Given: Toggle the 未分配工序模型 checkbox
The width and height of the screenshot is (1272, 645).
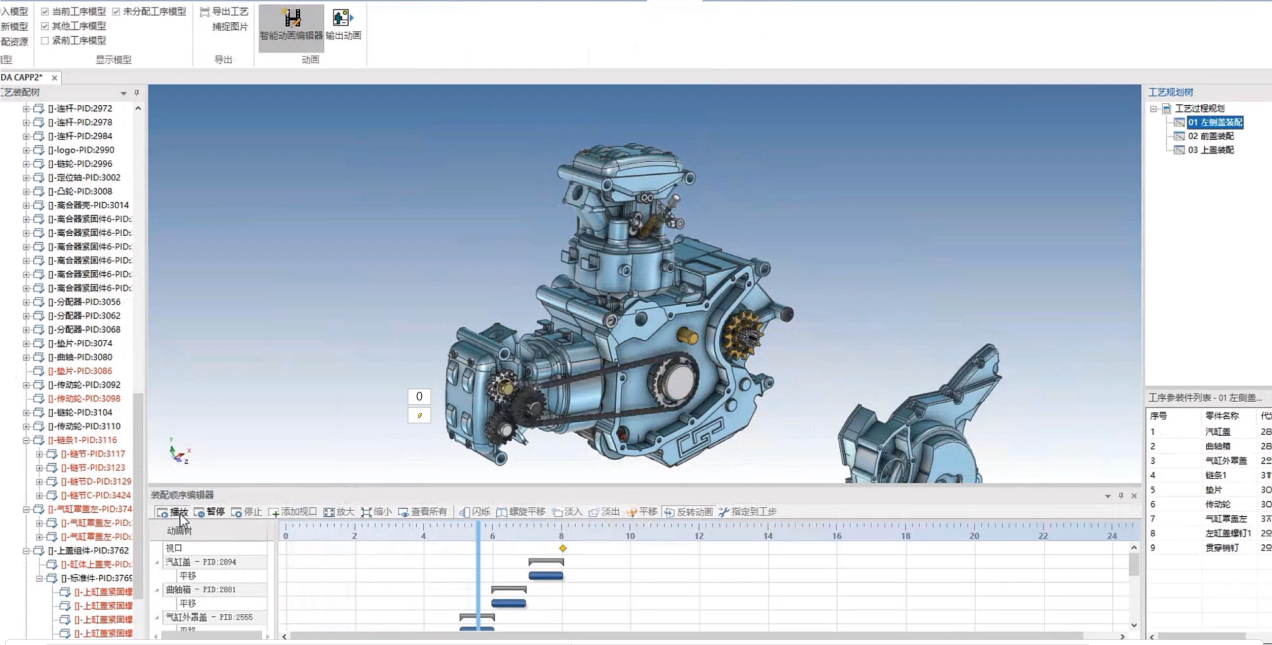Looking at the screenshot, I should 116,12.
